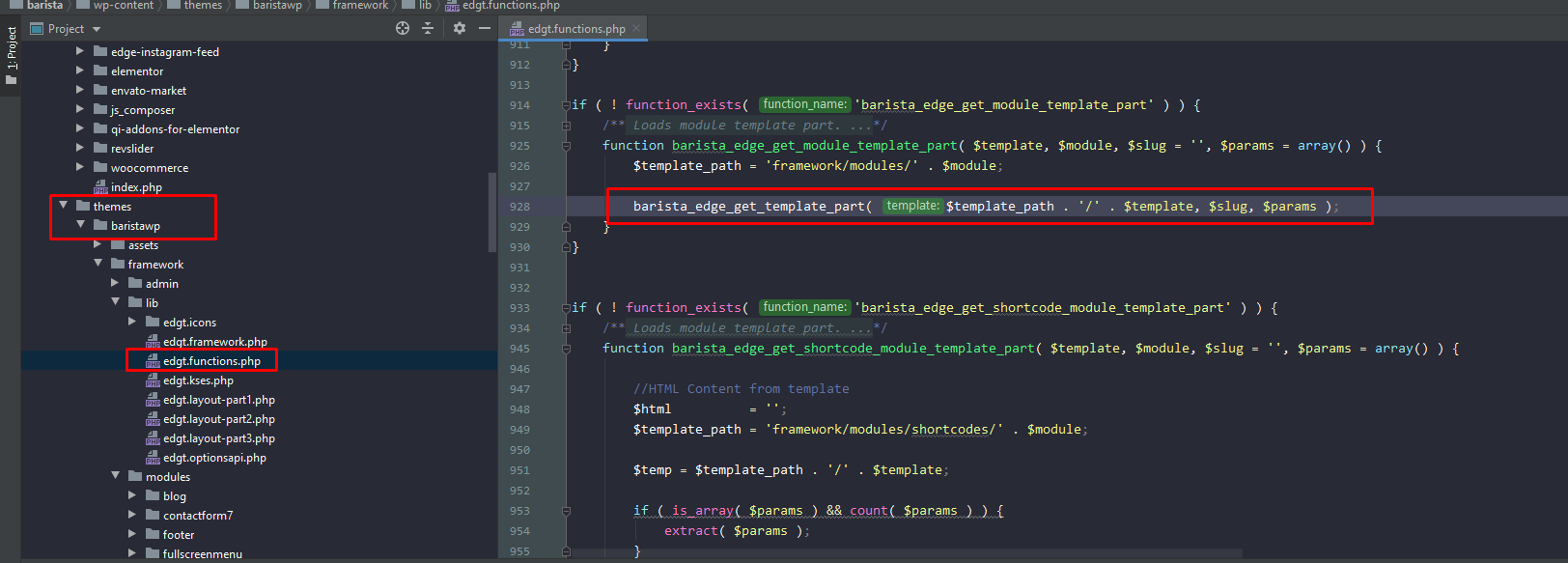The height and width of the screenshot is (563, 1568).
Task: Click the barista_edge_get_template_part call on line 928
Action: tap(748, 207)
